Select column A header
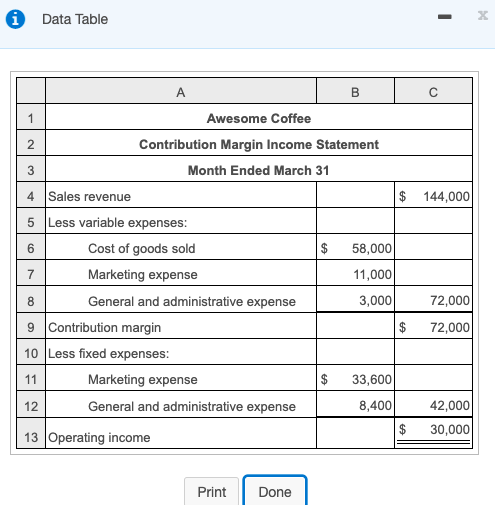Image resolution: width=495 pixels, height=505 pixels. pos(181,91)
